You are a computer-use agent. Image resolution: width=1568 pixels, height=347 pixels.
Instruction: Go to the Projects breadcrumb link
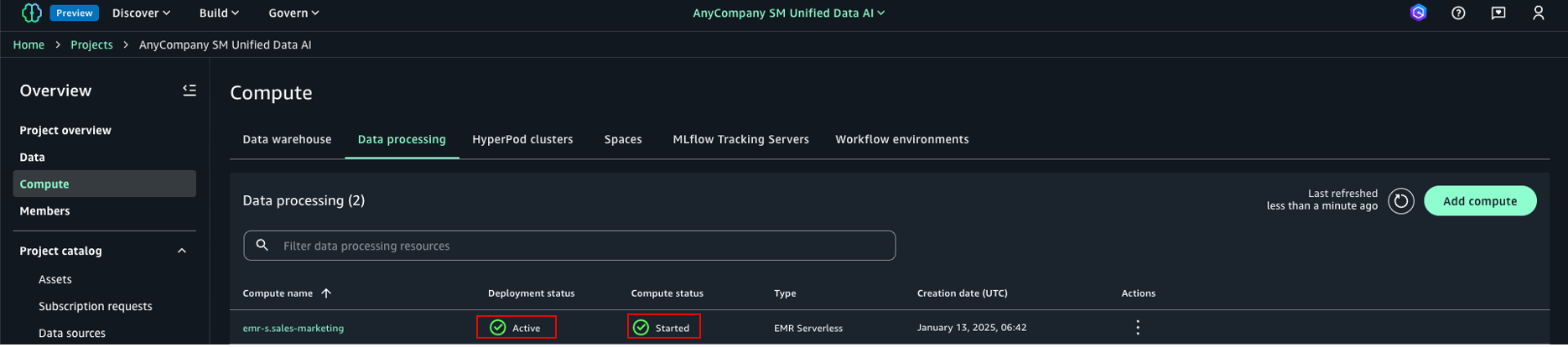point(91,45)
